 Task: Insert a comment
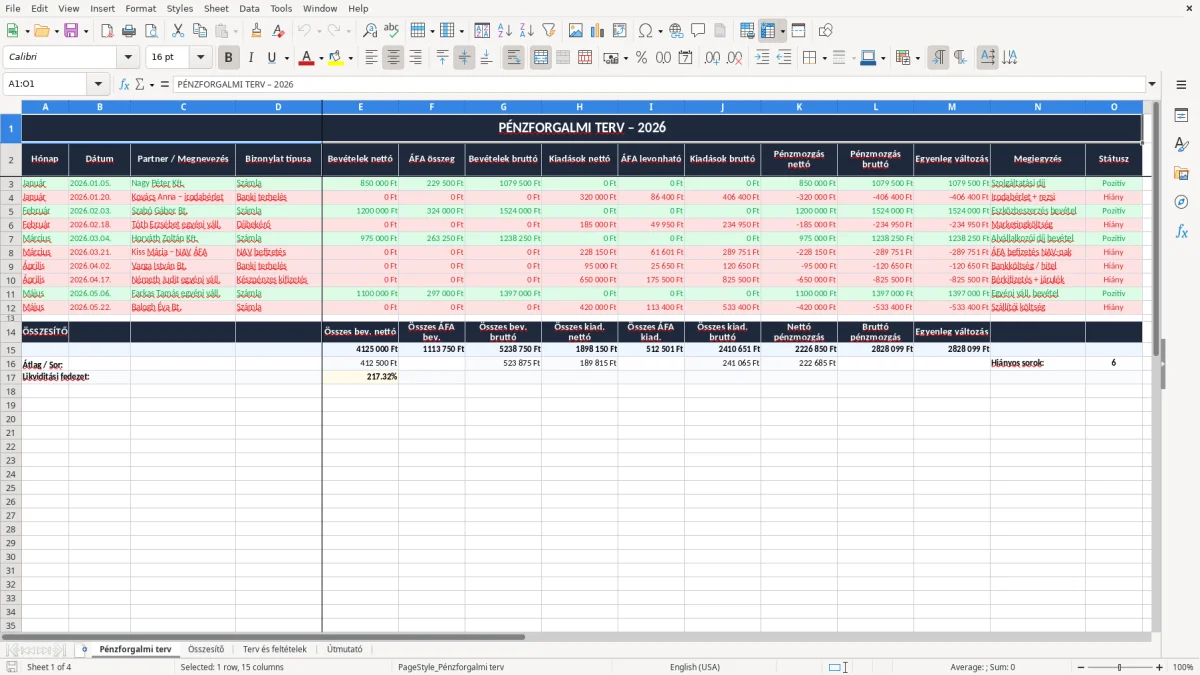pos(698,31)
